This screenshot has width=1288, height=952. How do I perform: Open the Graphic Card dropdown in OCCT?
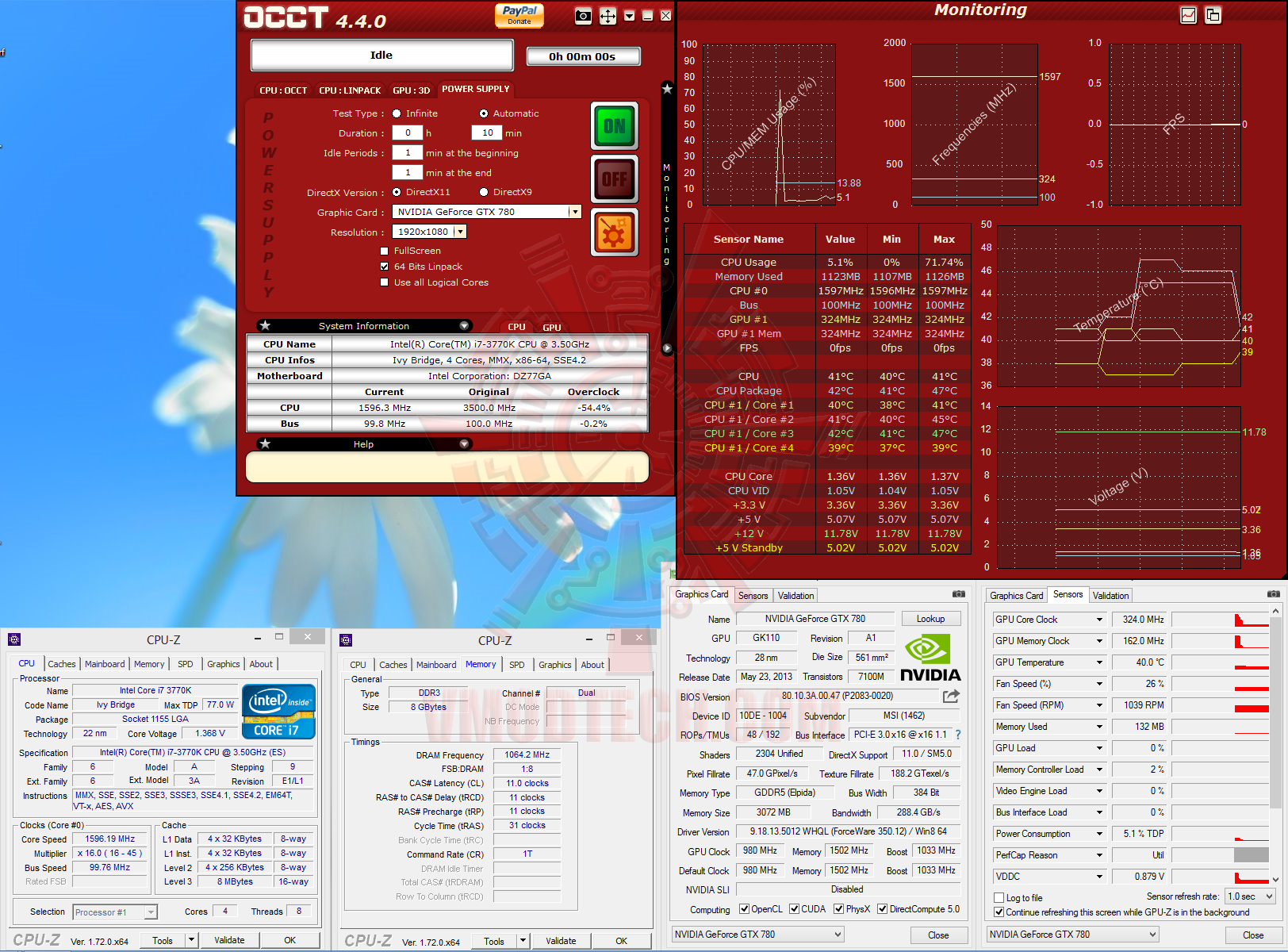[x=575, y=212]
